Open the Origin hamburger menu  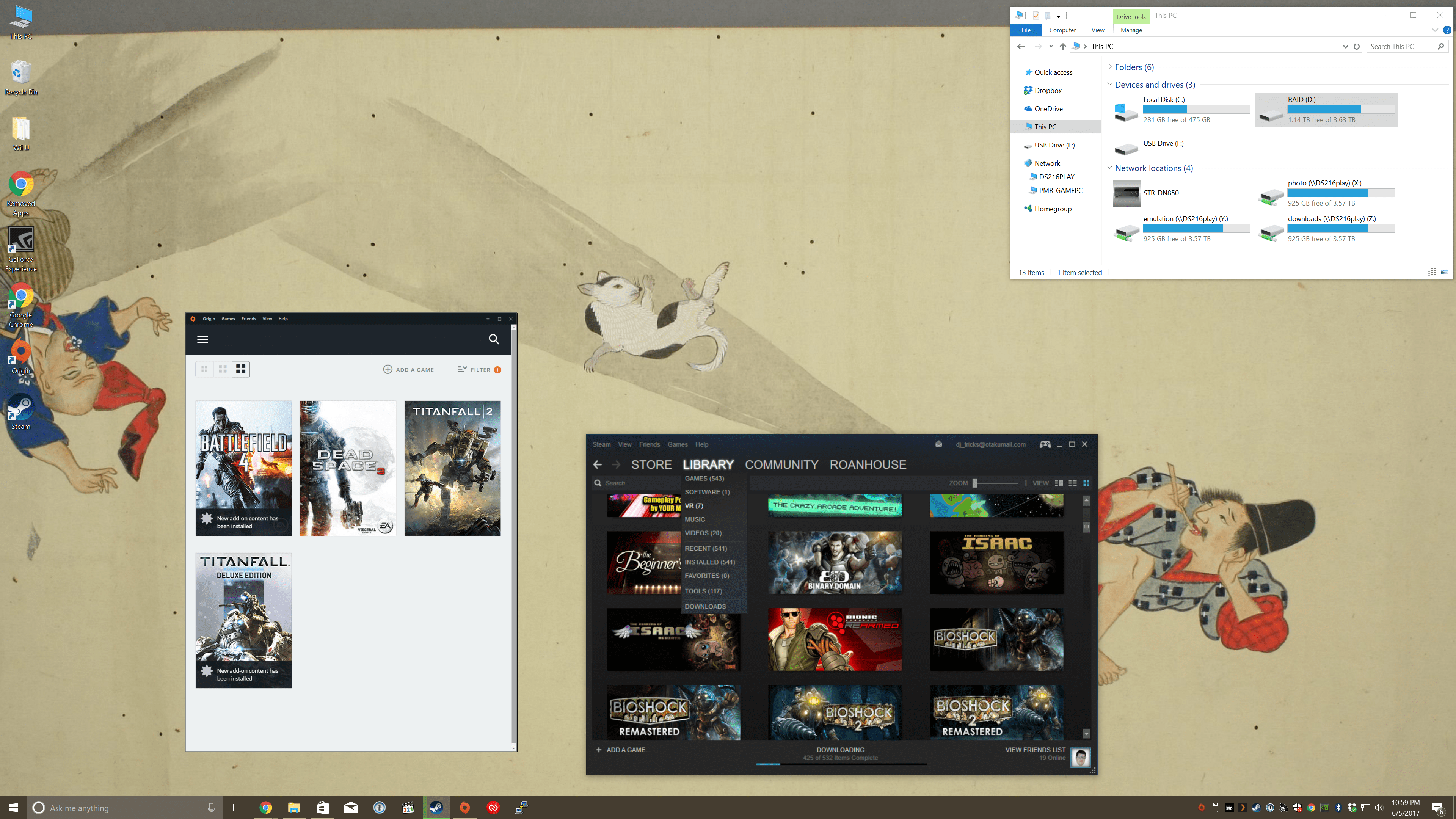[x=202, y=339]
